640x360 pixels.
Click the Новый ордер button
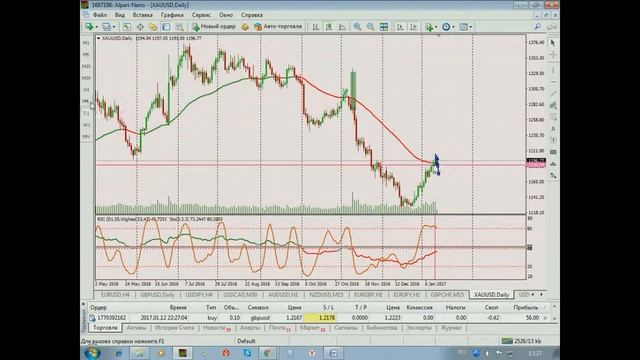click(214, 27)
